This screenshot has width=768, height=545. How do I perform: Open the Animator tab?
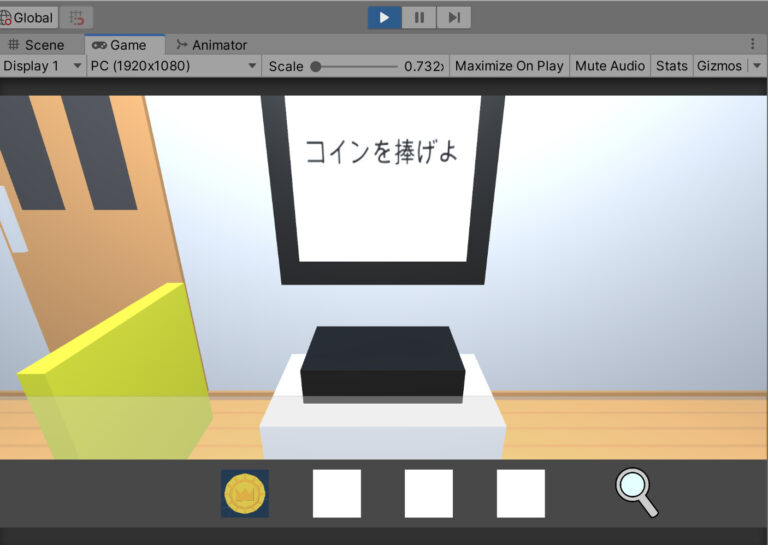212,45
